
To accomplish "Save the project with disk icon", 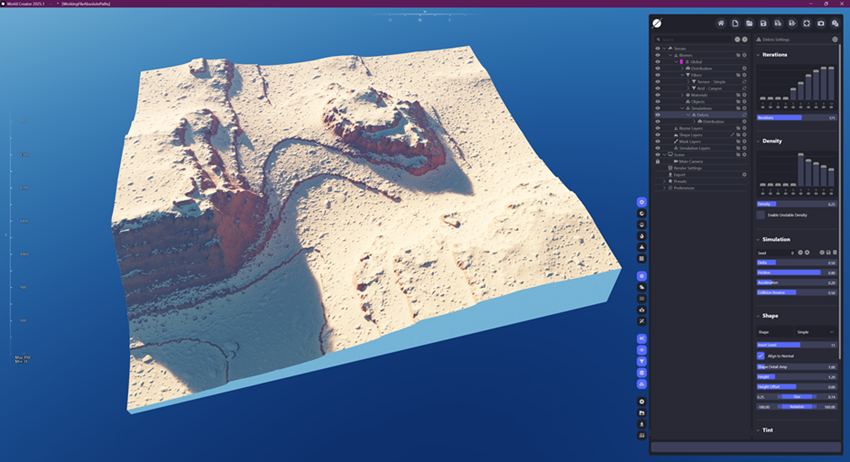I will click(x=764, y=23).
